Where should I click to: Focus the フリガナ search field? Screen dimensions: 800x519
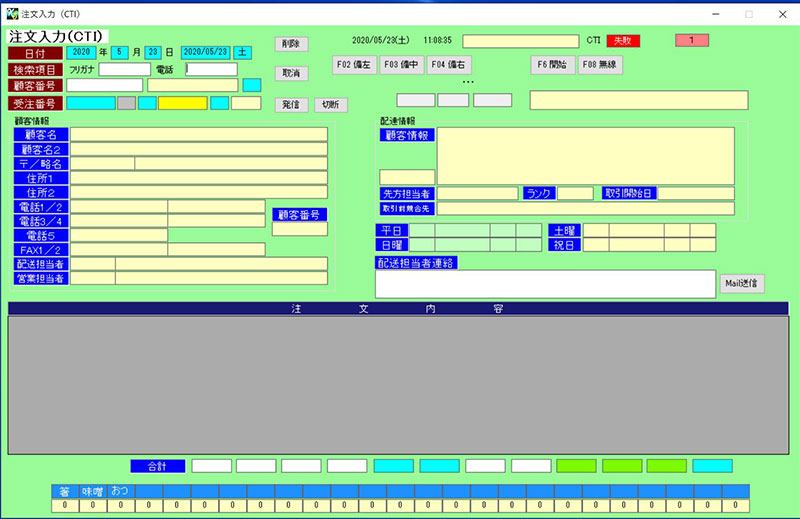click(x=124, y=70)
